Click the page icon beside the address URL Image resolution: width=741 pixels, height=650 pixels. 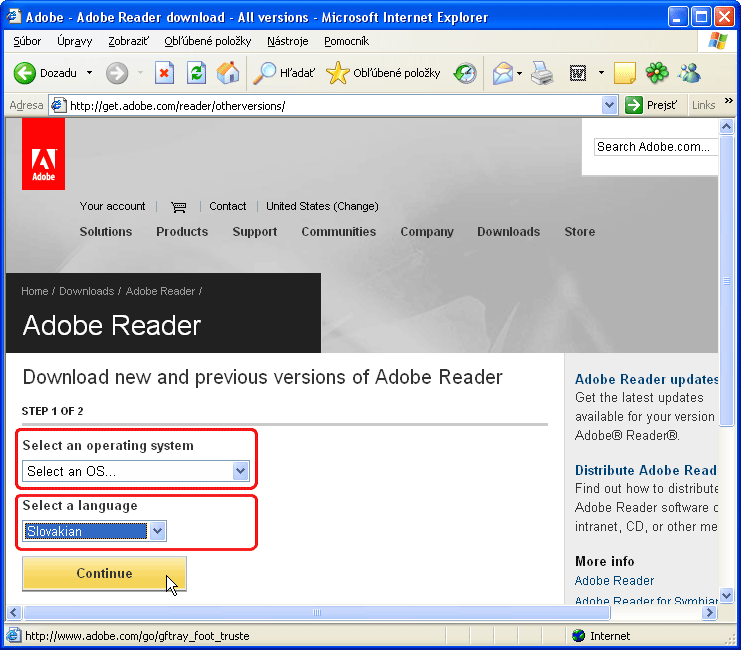tap(58, 105)
